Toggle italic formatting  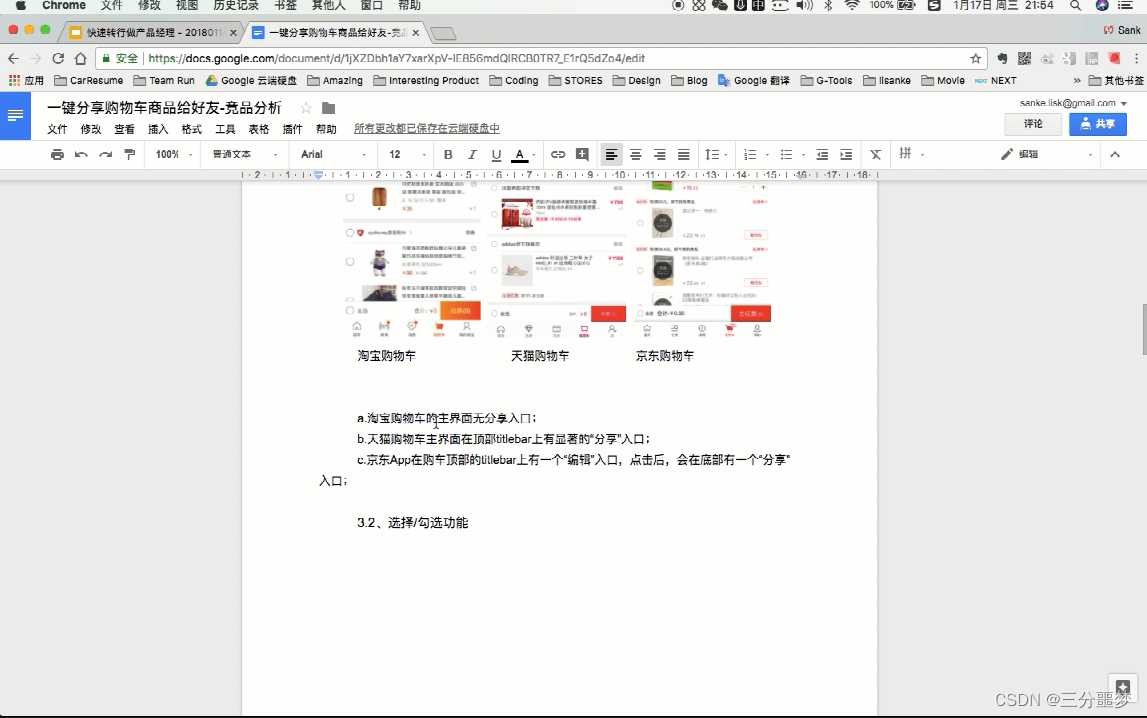pyautogui.click(x=472, y=154)
